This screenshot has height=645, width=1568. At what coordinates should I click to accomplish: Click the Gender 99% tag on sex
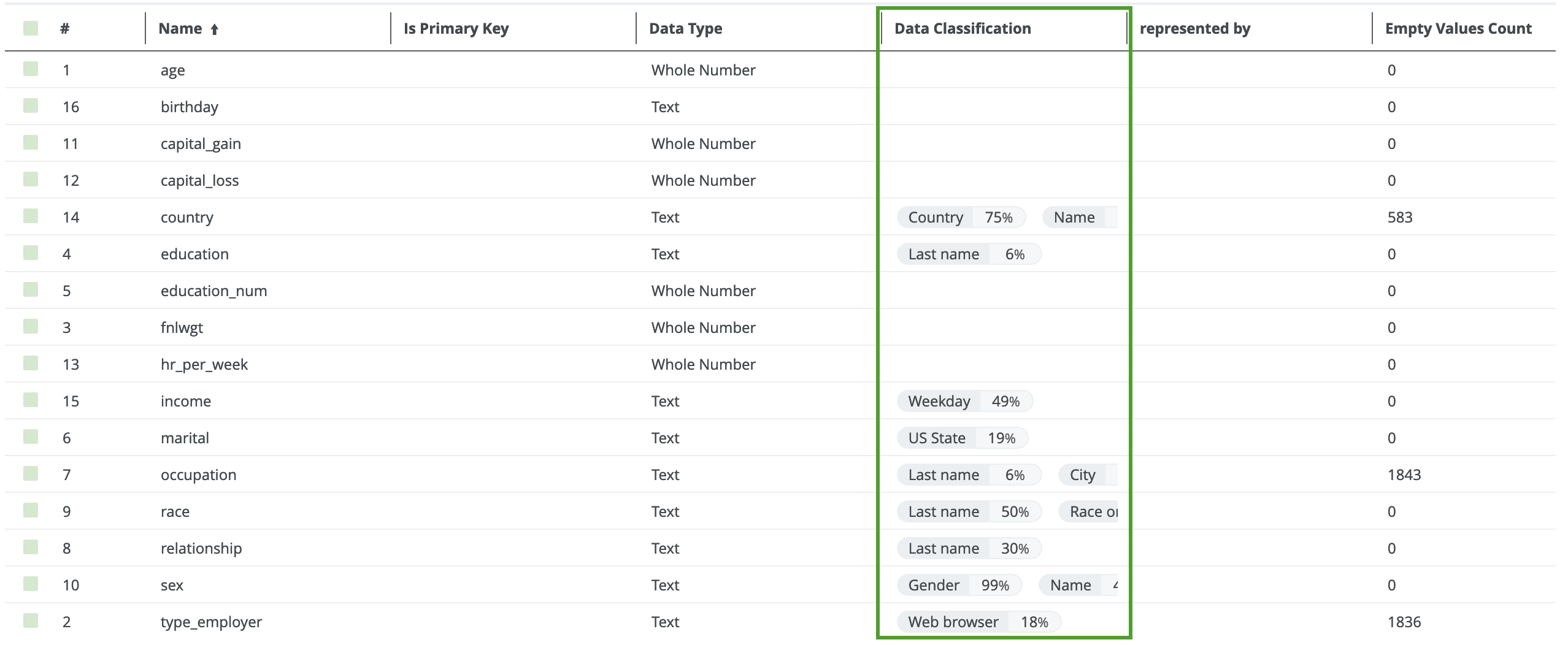pos(959,585)
